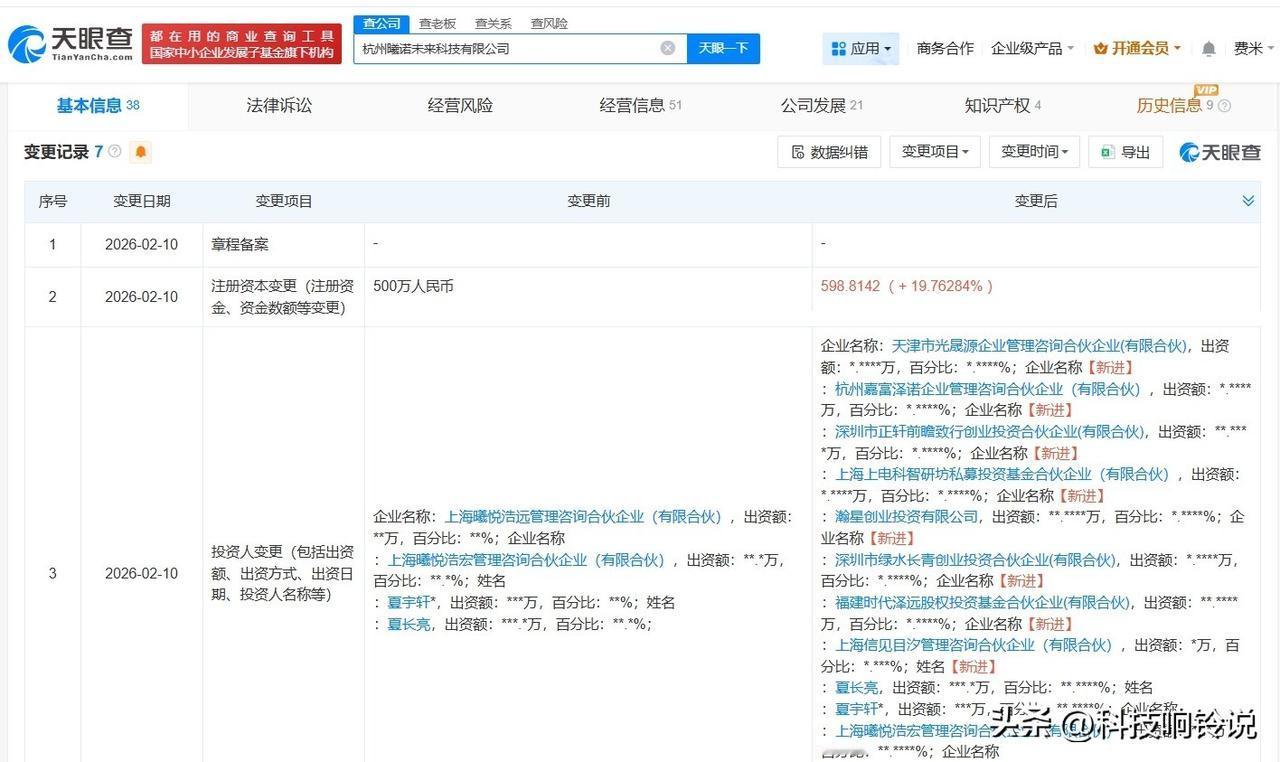Click the 天眼一下 search button
This screenshot has height=762, width=1280.
tap(723, 47)
